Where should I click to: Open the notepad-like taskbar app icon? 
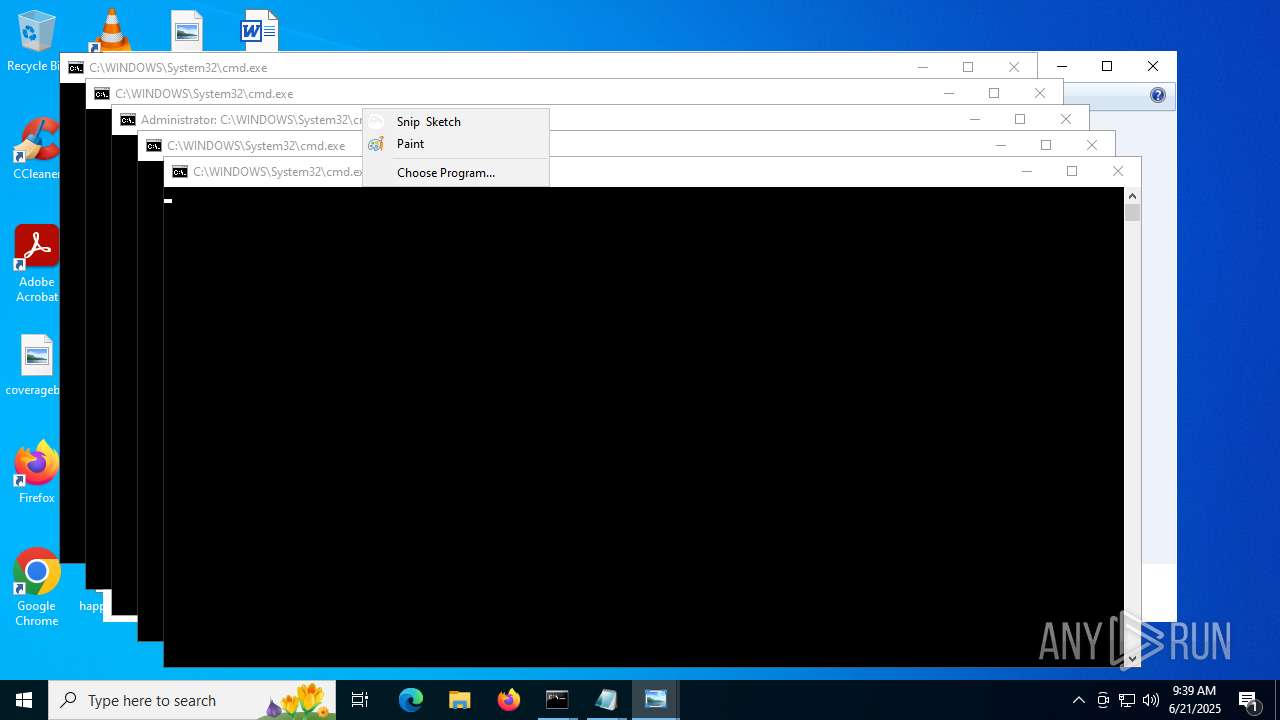pyautogui.click(x=606, y=700)
